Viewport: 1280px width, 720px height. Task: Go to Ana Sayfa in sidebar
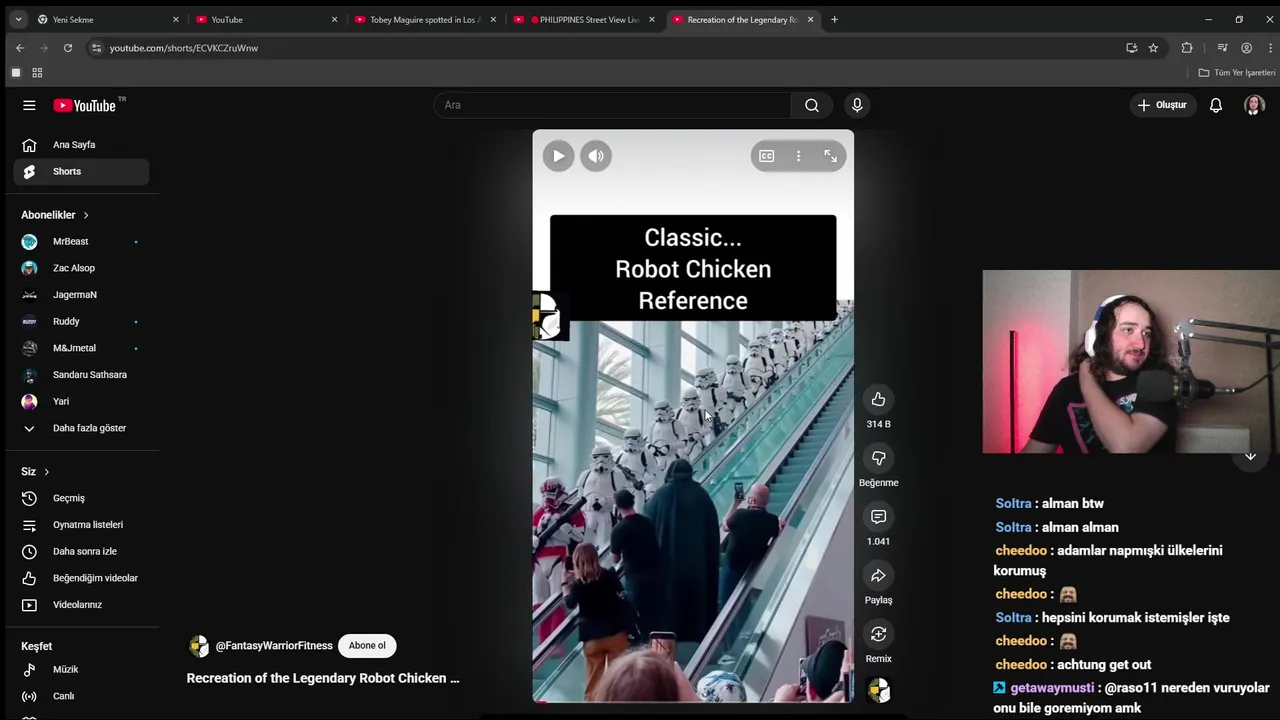pos(82,145)
